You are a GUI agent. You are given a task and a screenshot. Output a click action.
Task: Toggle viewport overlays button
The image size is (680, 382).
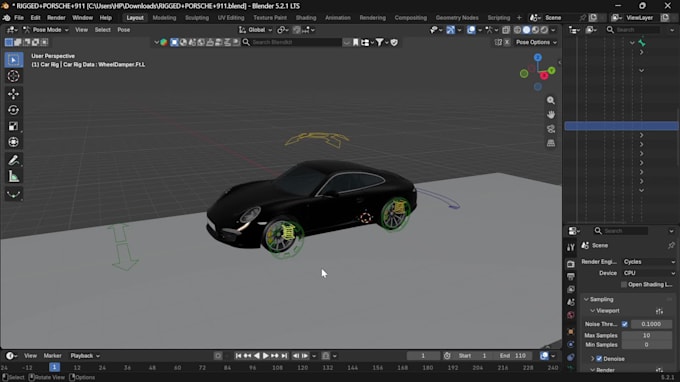(x=471, y=30)
